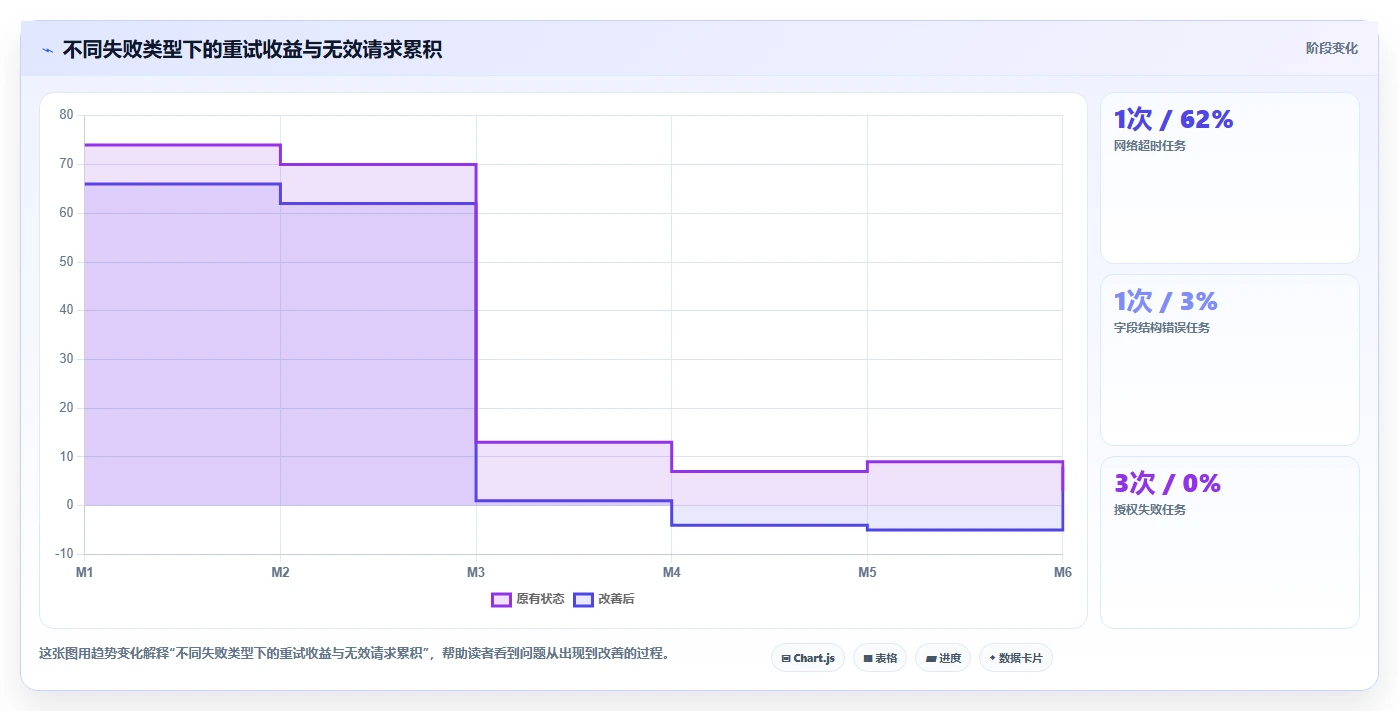Click the blue 改善后 legend swatch
The height and width of the screenshot is (711, 1399).
click(x=583, y=599)
